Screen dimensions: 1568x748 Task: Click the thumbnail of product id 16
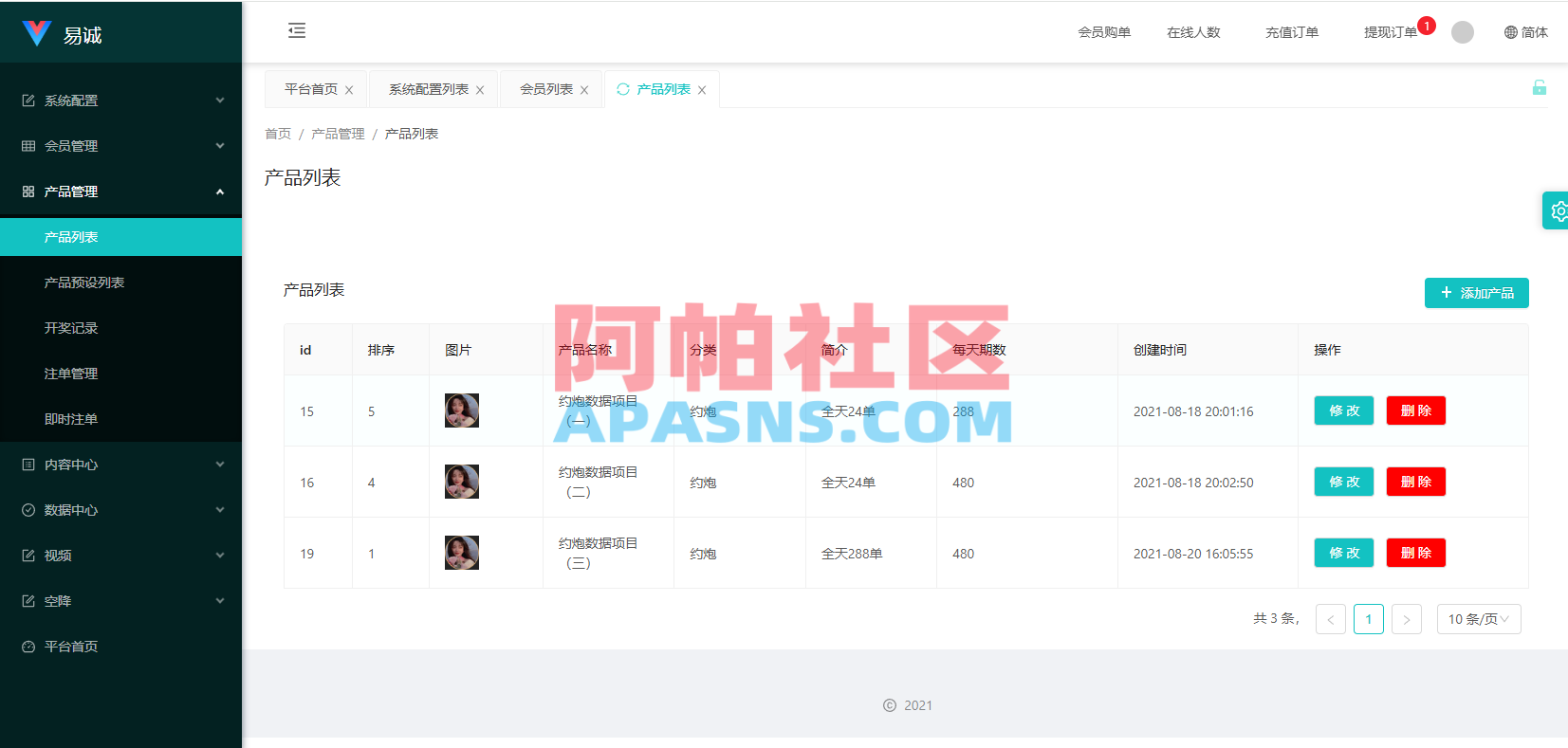click(462, 482)
